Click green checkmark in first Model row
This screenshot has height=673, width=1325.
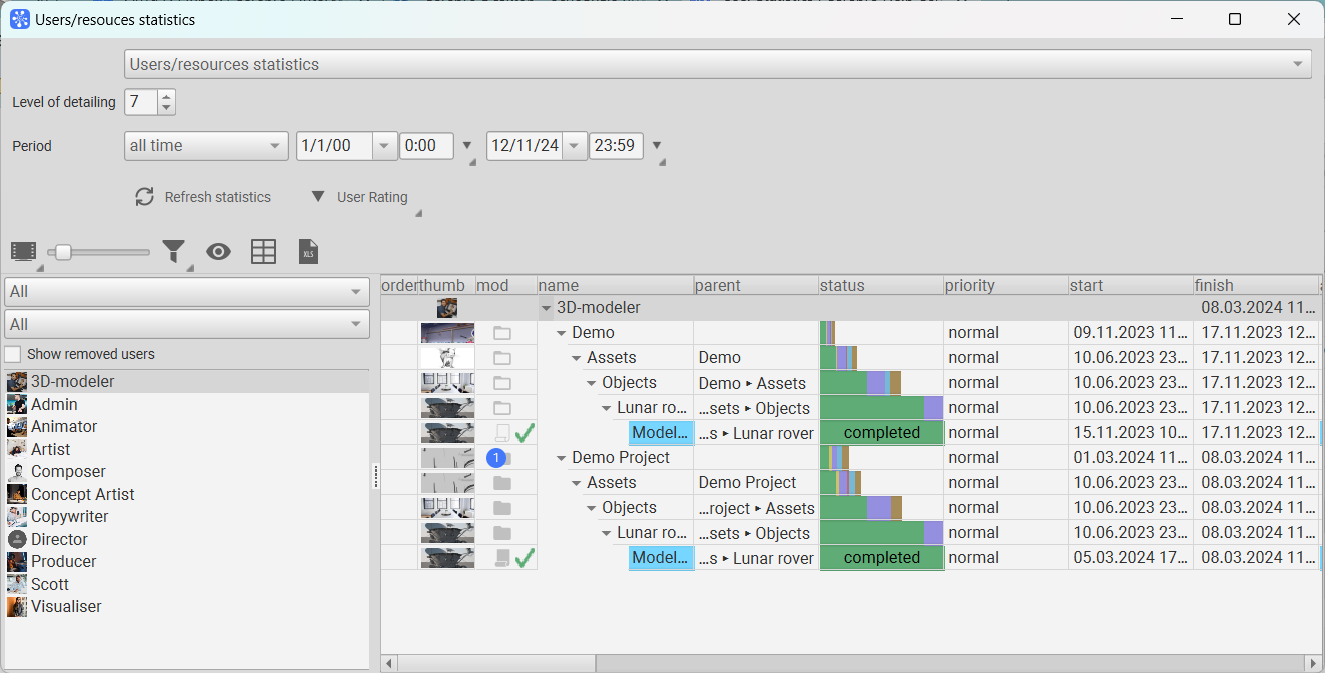[525, 433]
